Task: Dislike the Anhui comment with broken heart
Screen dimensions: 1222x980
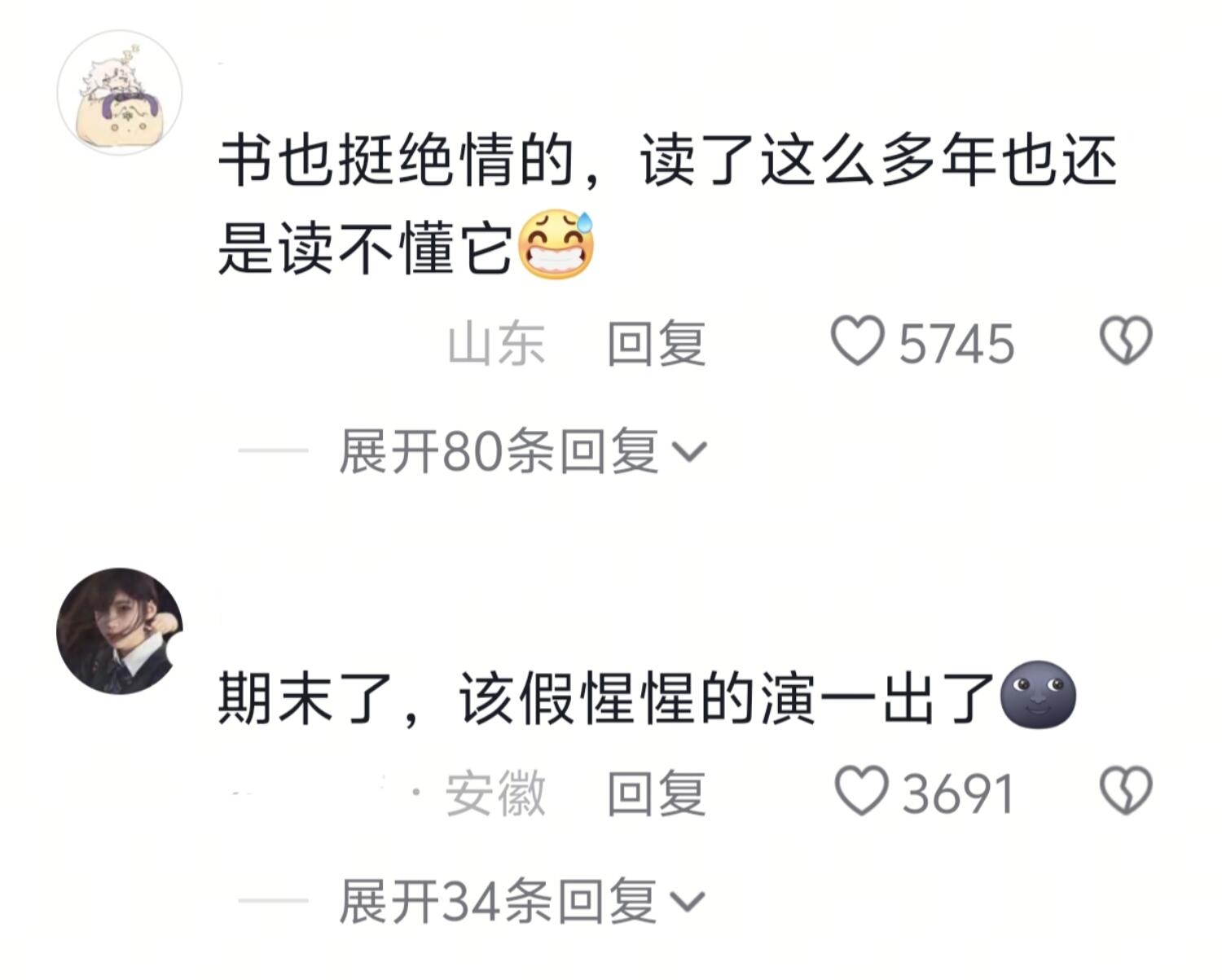Action: pyautogui.click(x=1126, y=791)
